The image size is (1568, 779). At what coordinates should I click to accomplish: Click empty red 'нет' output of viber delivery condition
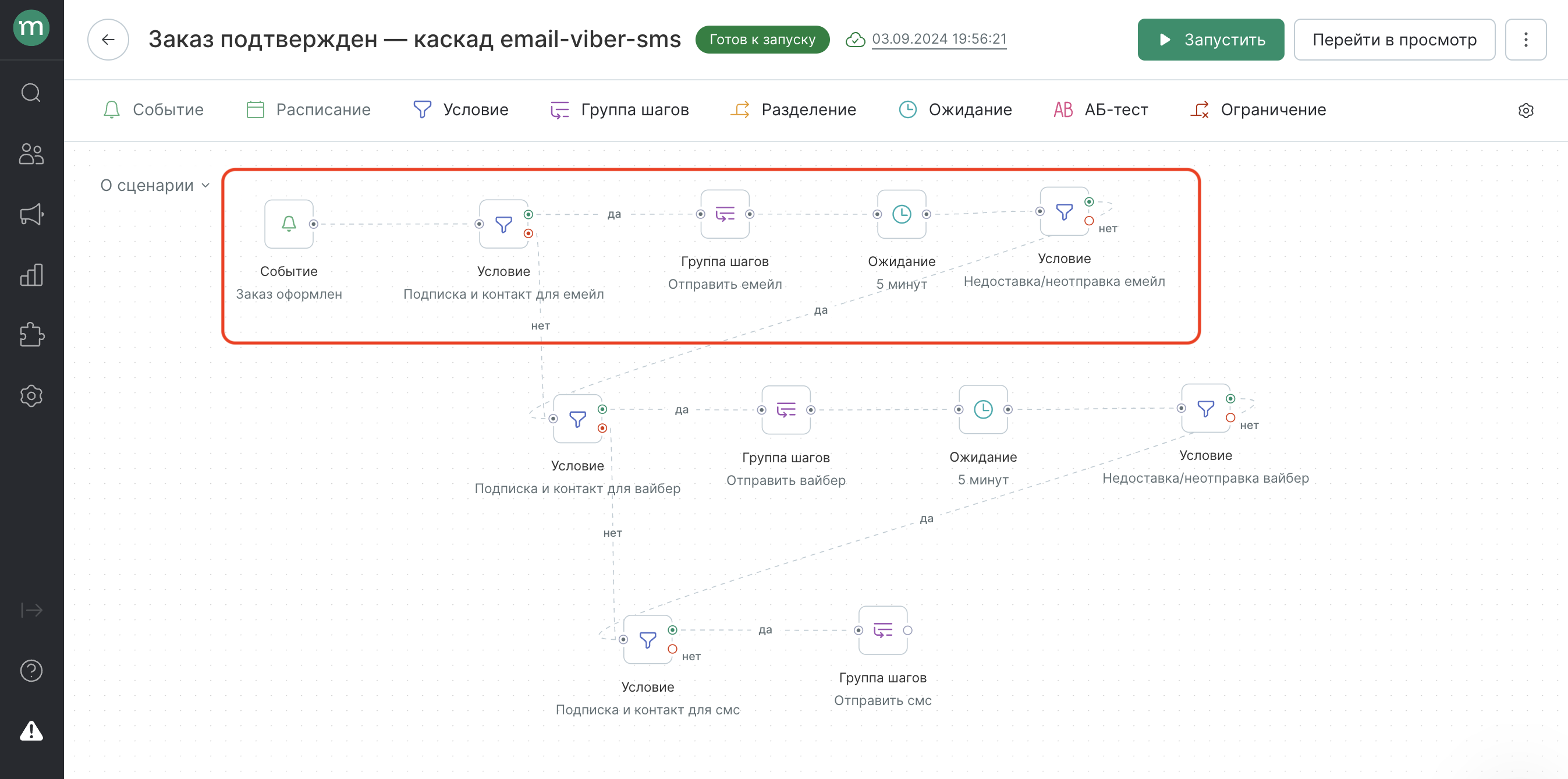click(x=1230, y=418)
